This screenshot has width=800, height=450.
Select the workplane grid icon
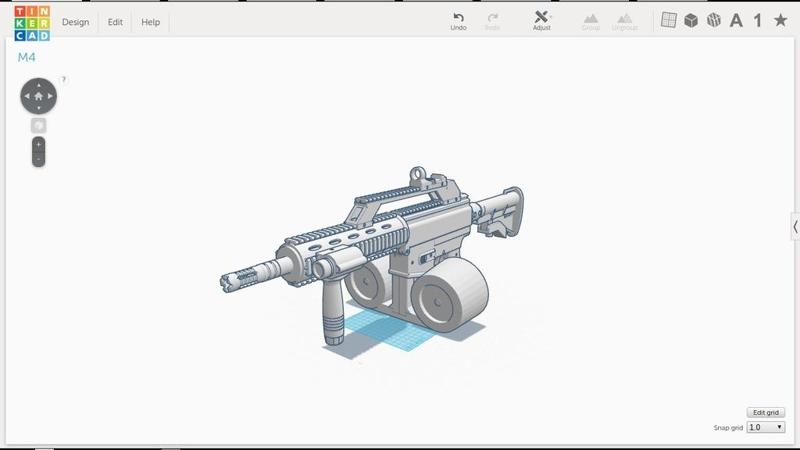pyautogui.click(x=668, y=20)
